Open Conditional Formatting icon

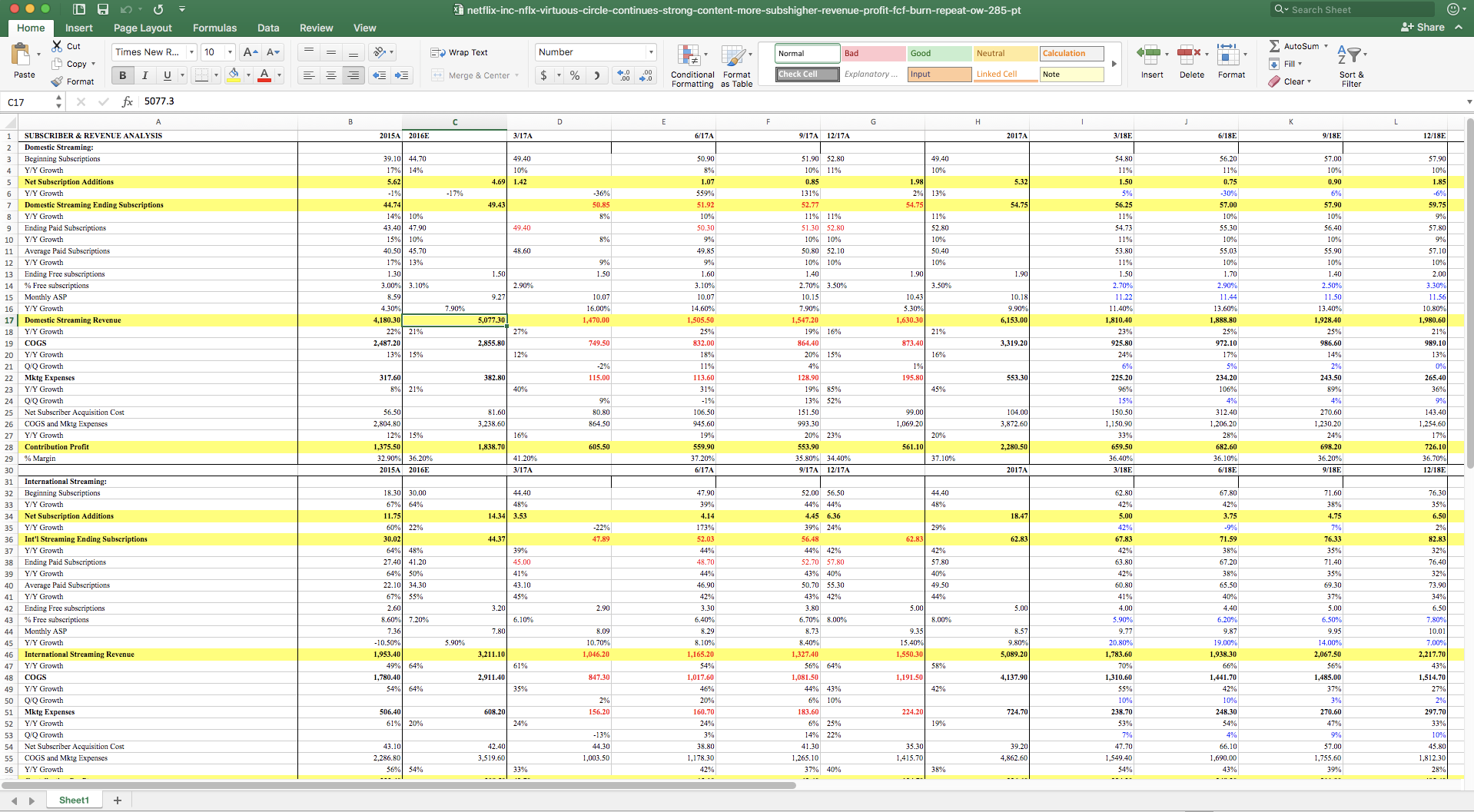tap(689, 55)
